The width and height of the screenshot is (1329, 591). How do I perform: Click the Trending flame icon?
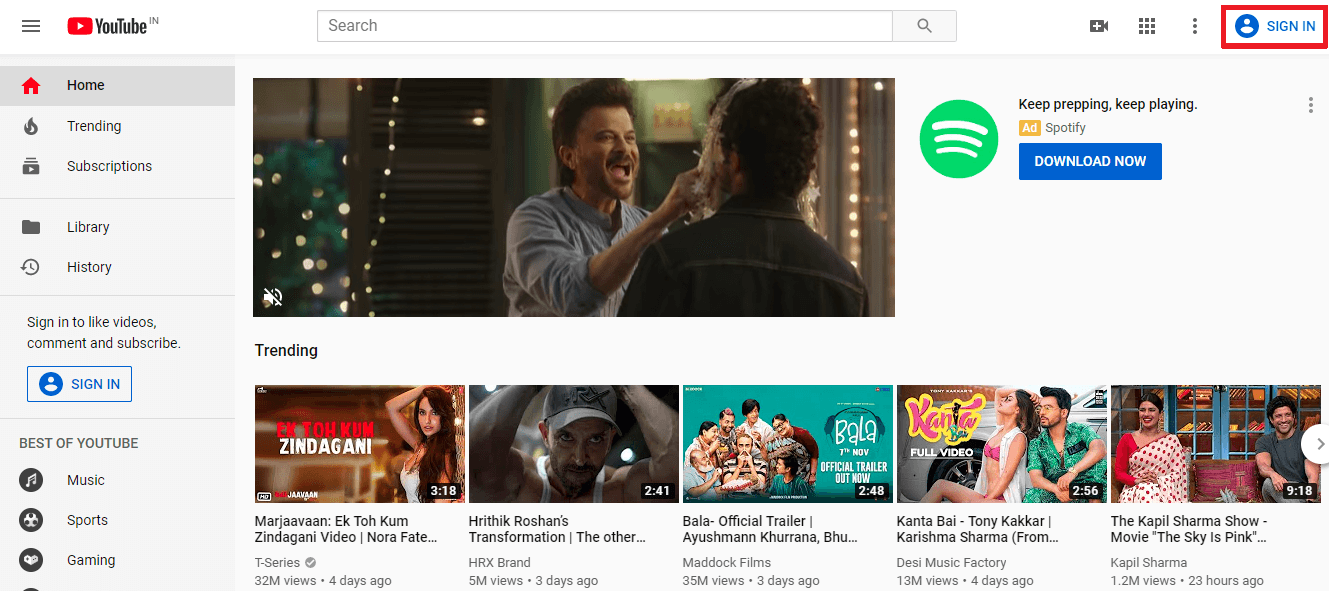point(31,126)
